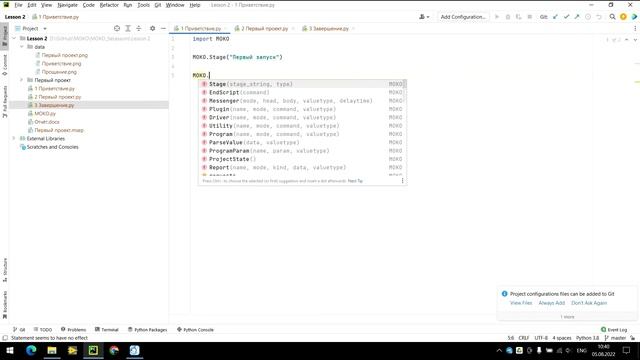Click Expand All icon in Project panel

coord(128,28)
